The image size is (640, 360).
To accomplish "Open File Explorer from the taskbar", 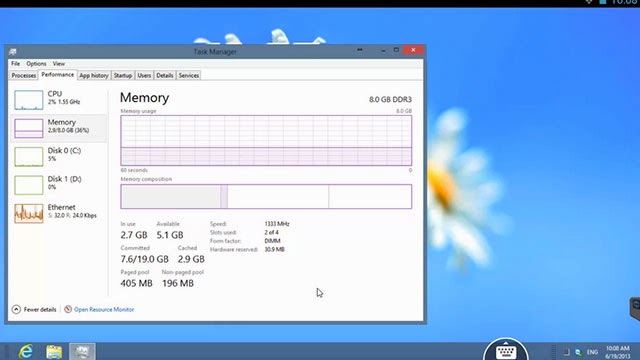I will pyautogui.click(x=54, y=351).
